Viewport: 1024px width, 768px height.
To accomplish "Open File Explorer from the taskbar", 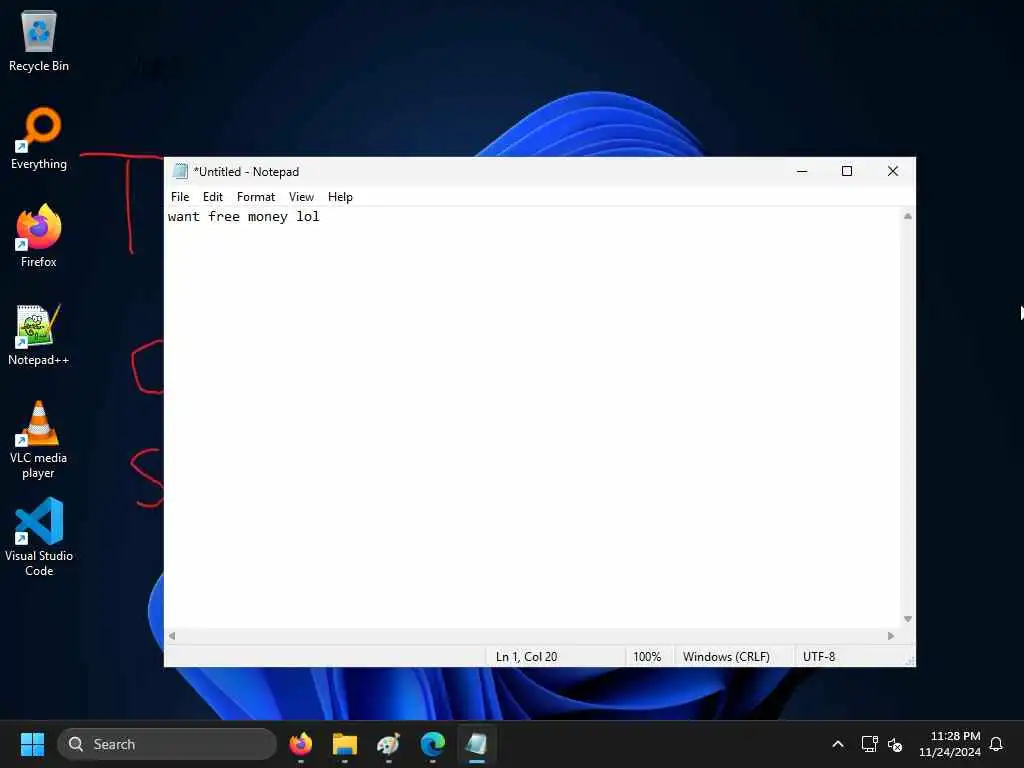I will 345,744.
